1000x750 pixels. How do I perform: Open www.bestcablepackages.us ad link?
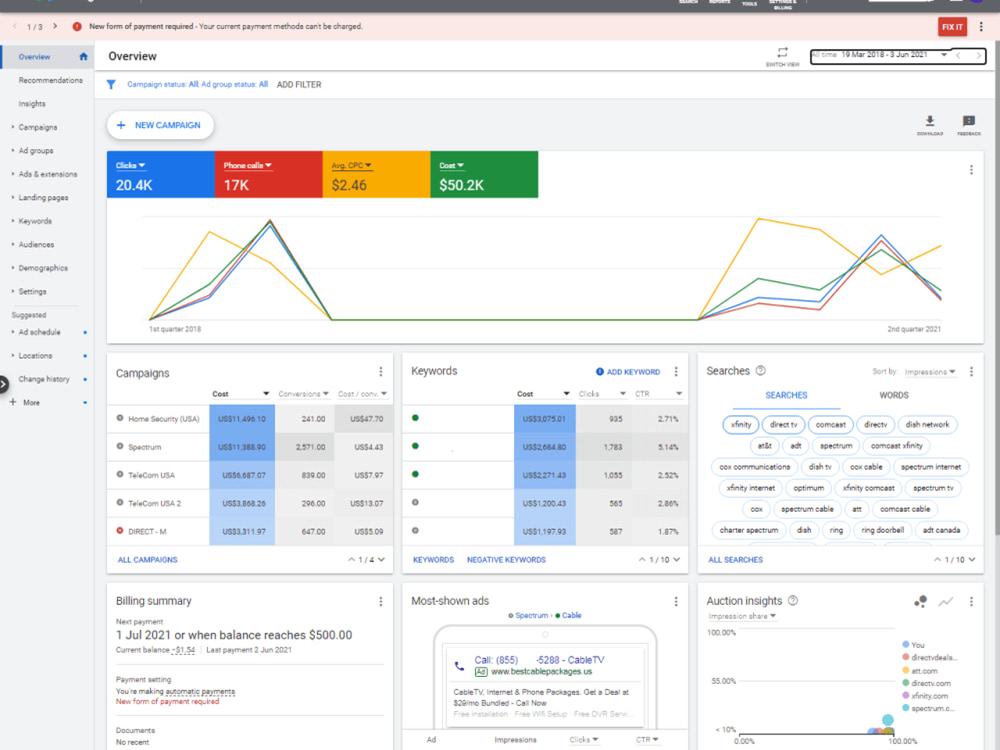pyautogui.click(x=541, y=672)
